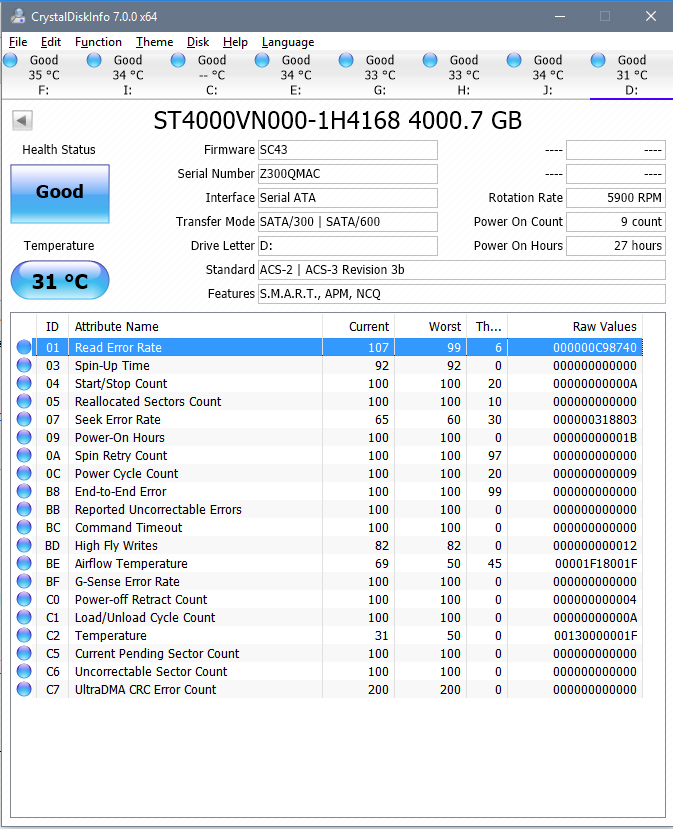Click status orb for Reported Uncorrectable Errors
This screenshot has width=673, height=829.
coord(24,509)
